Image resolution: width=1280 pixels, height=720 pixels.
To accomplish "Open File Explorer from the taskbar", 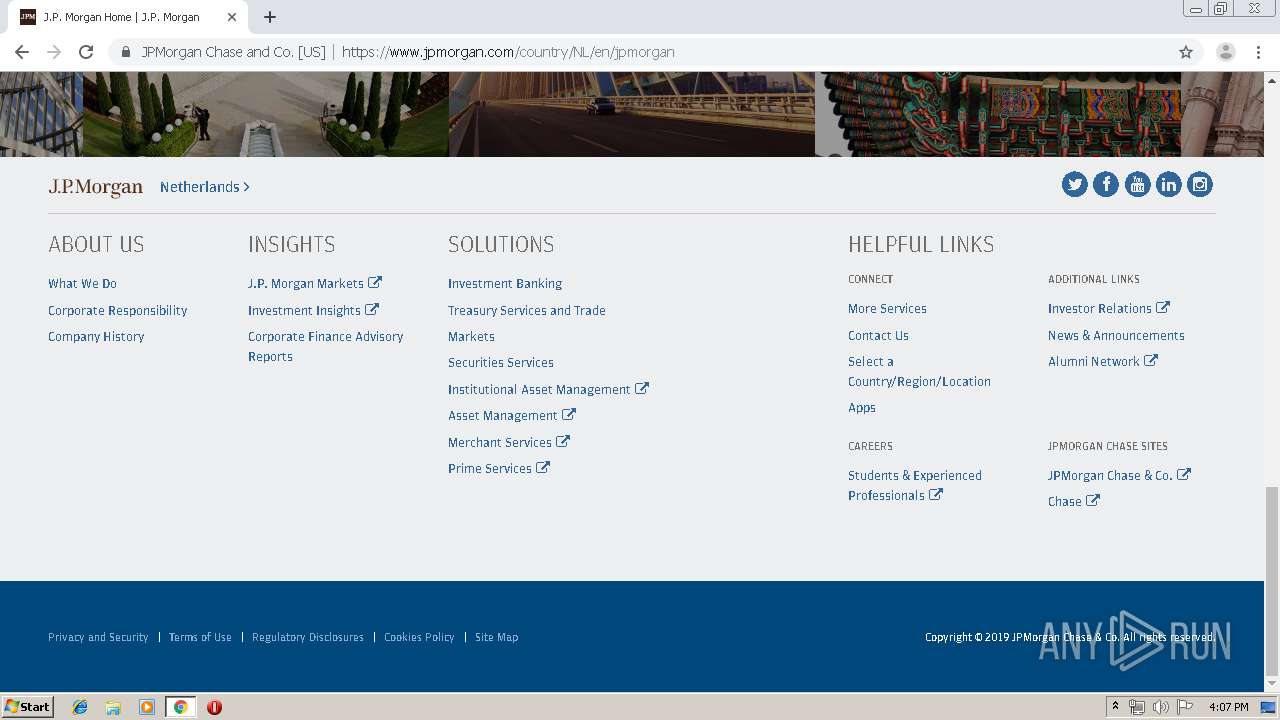I will tap(113, 707).
